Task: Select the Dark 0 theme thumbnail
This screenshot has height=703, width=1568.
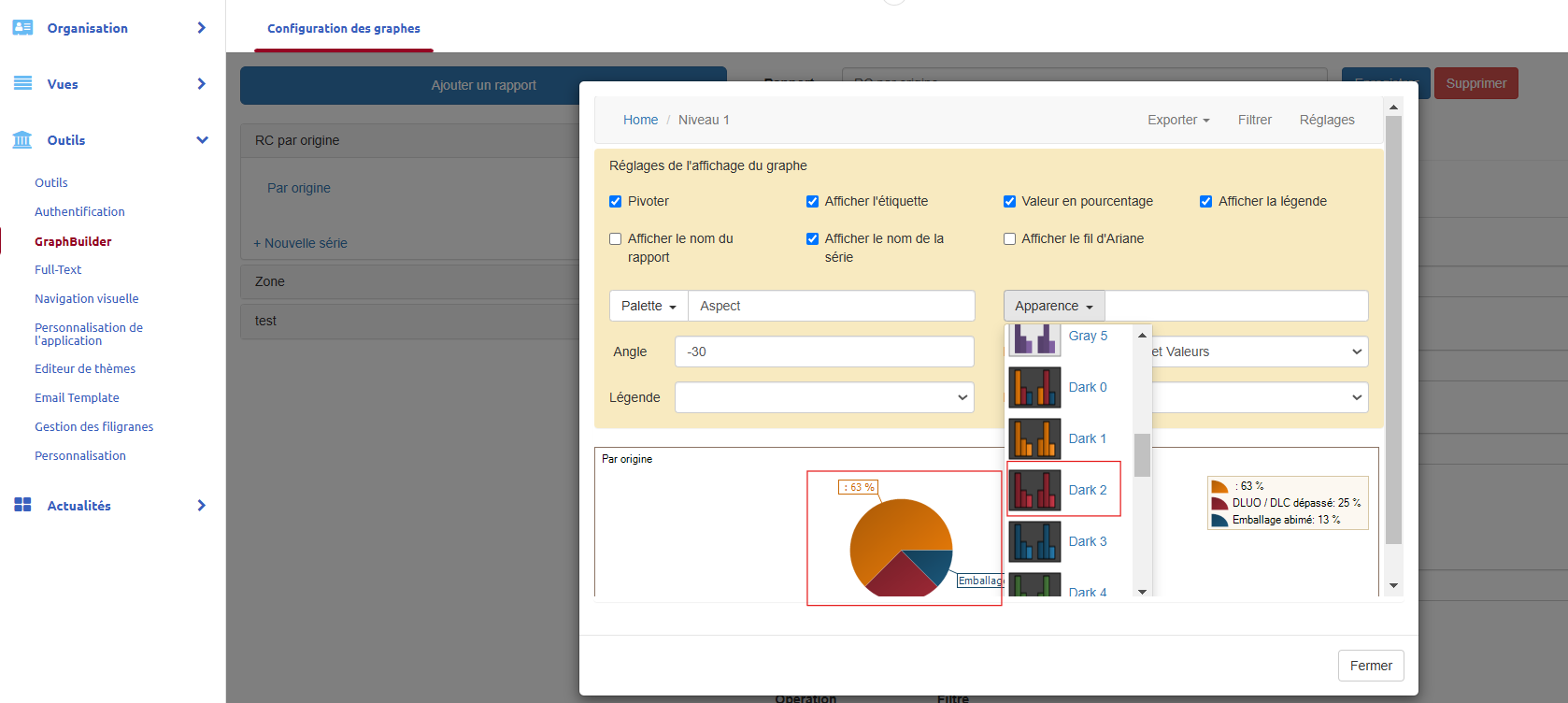Action: pos(1034,387)
